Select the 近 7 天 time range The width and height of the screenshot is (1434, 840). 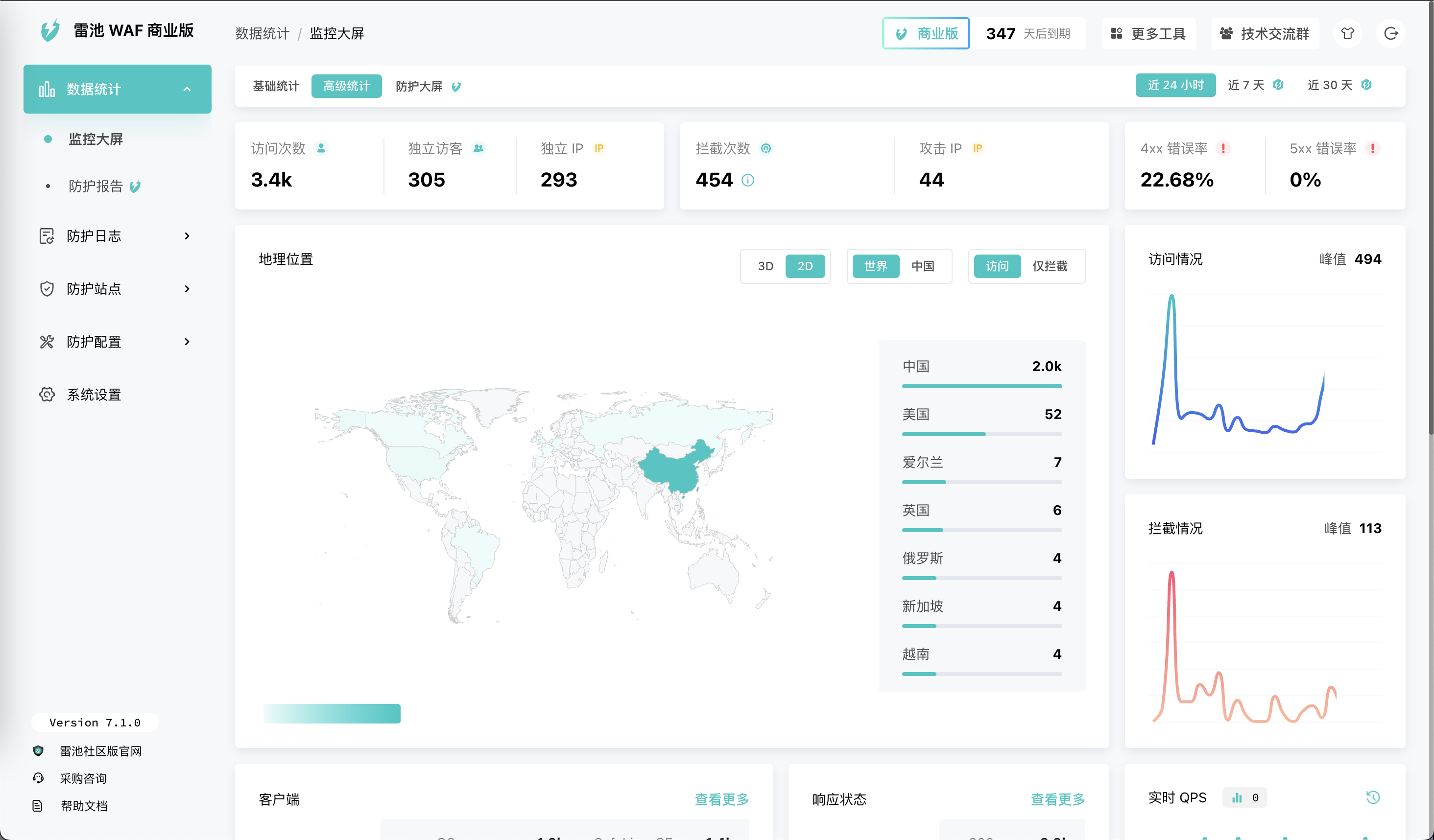(1245, 85)
